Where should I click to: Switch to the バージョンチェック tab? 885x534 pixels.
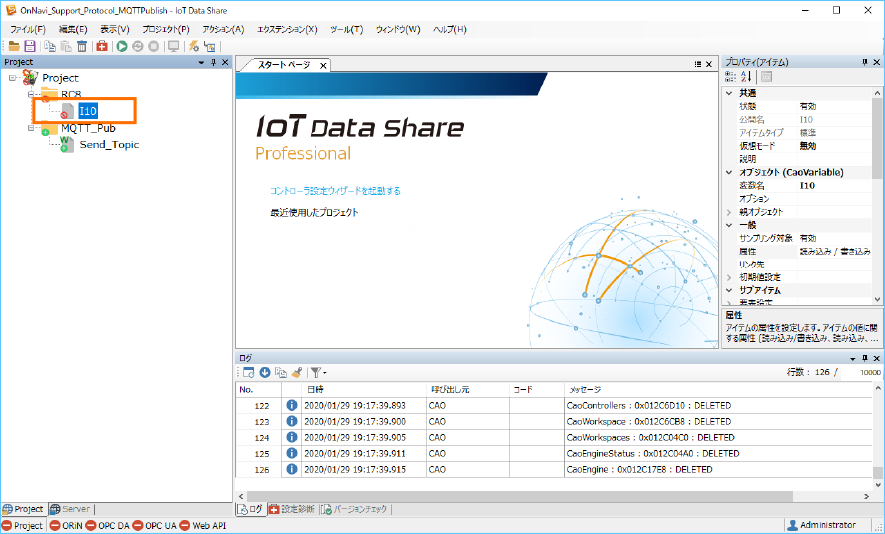[x=354, y=509]
